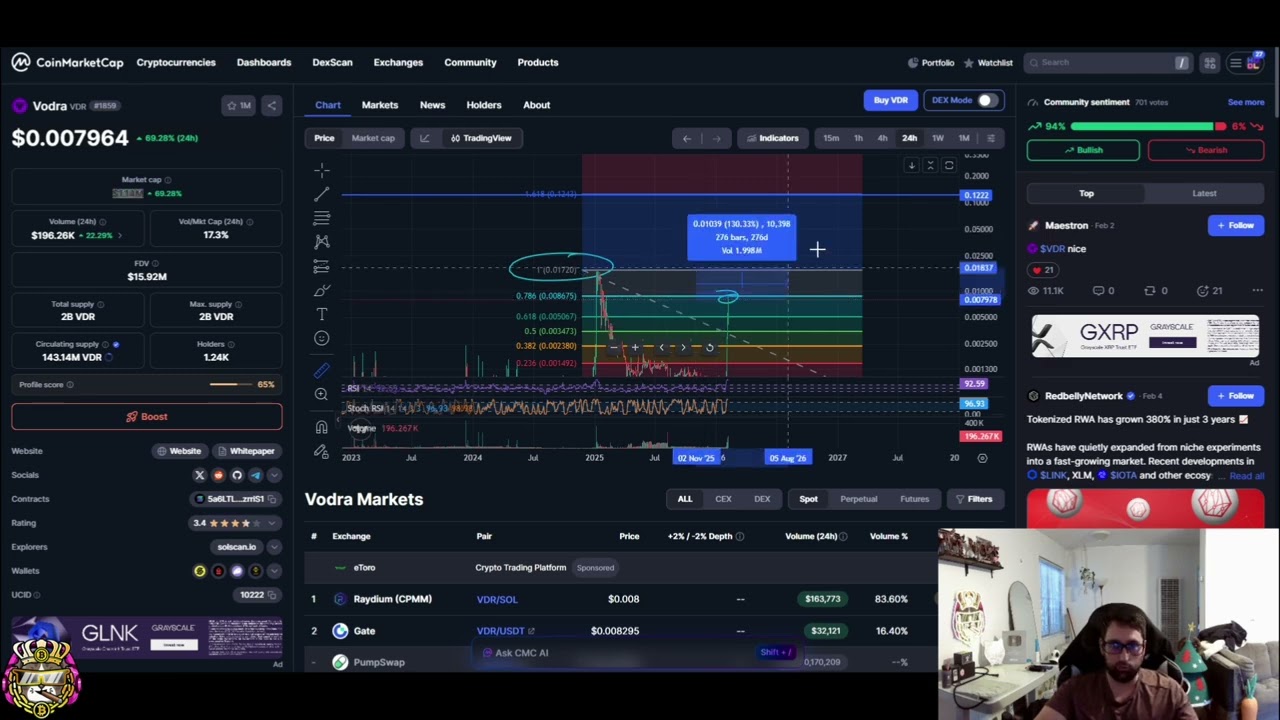Set chart interval to 4h

pyautogui.click(x=882, y=138)
